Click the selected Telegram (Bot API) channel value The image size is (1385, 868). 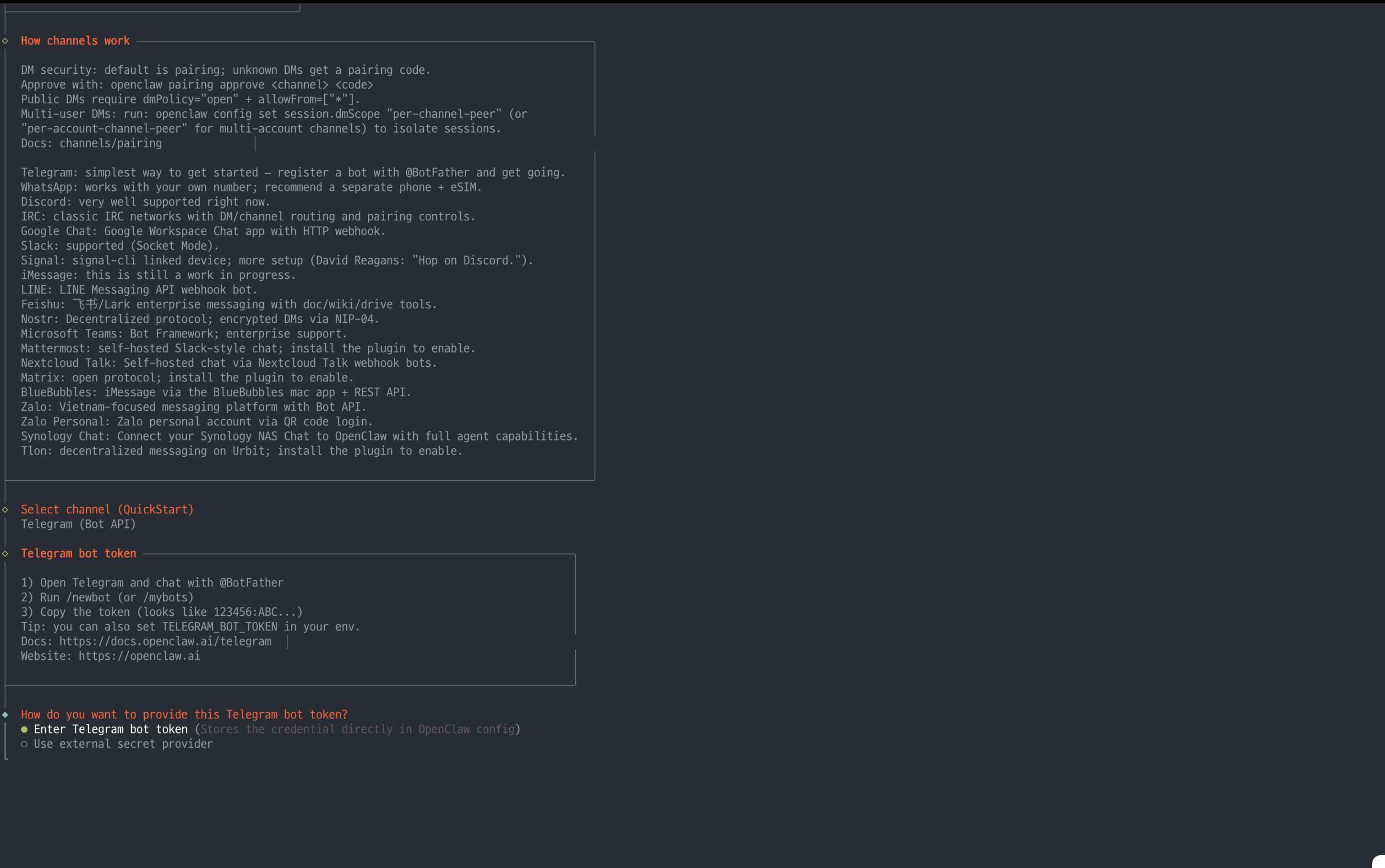click(x=78, y=524)
